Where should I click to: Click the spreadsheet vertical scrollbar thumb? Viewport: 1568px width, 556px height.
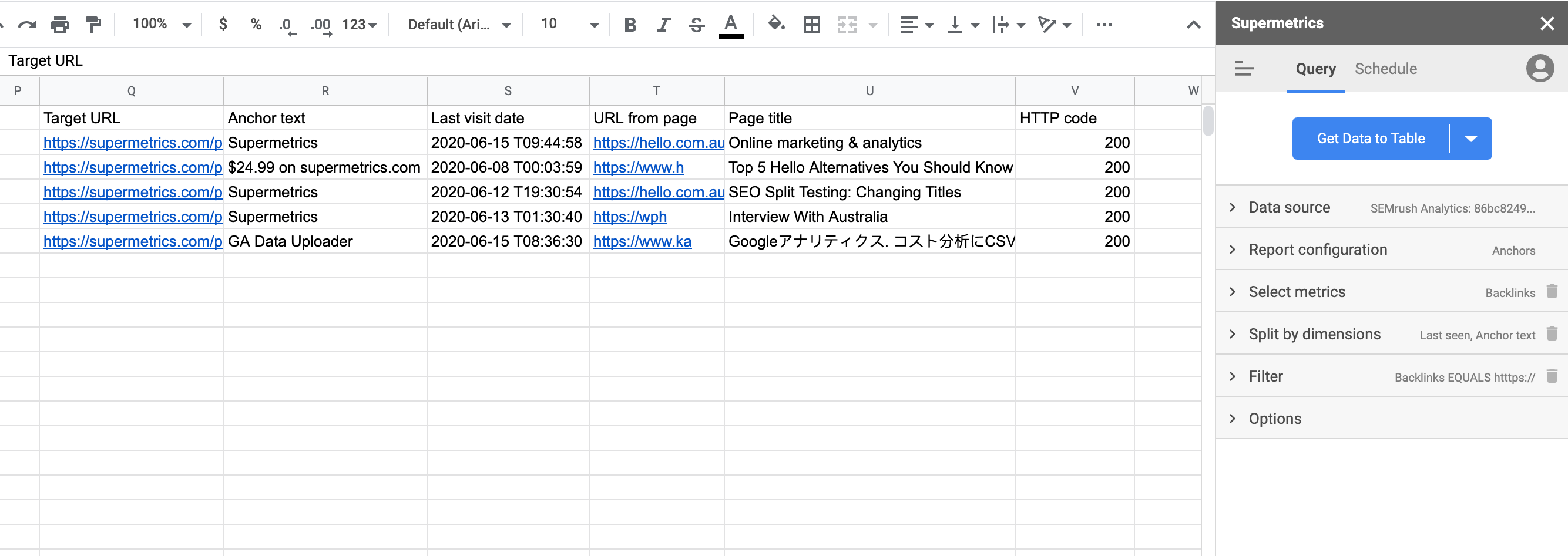[x=1208, y=121]
